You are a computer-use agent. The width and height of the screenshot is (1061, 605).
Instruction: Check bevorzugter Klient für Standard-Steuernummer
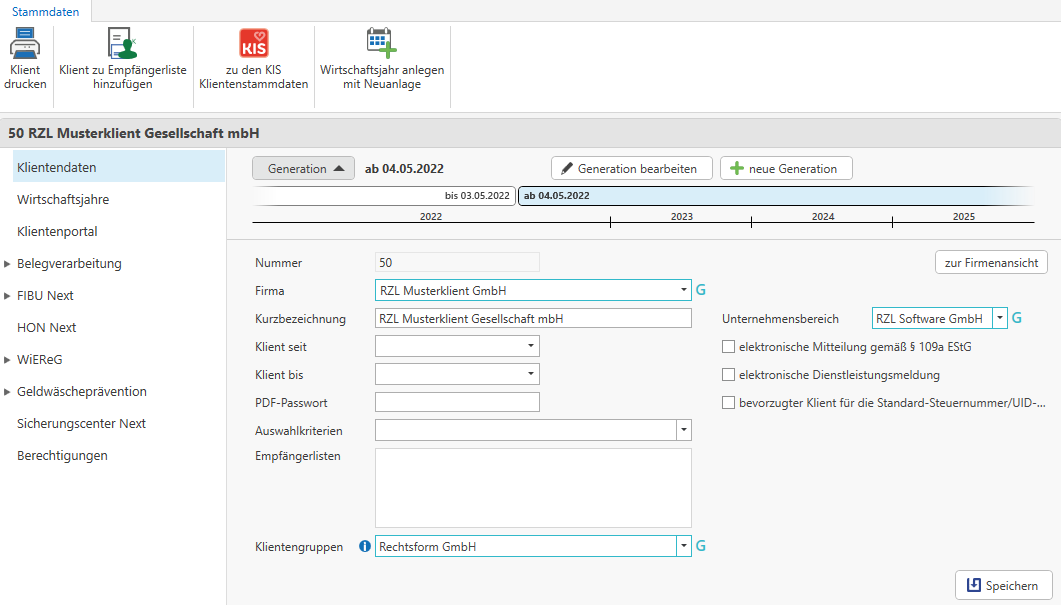728,403
